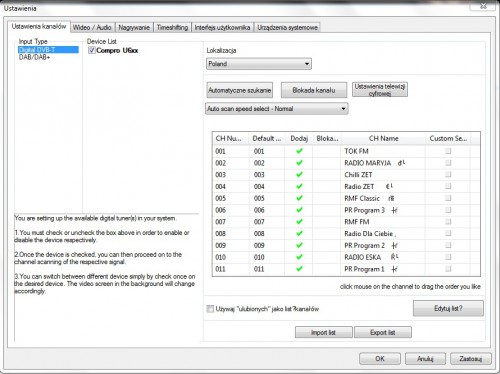
Task: Toggle Custom Se checkbox for RMF FM
Action: pyautogui.click(x=448, y=221)
